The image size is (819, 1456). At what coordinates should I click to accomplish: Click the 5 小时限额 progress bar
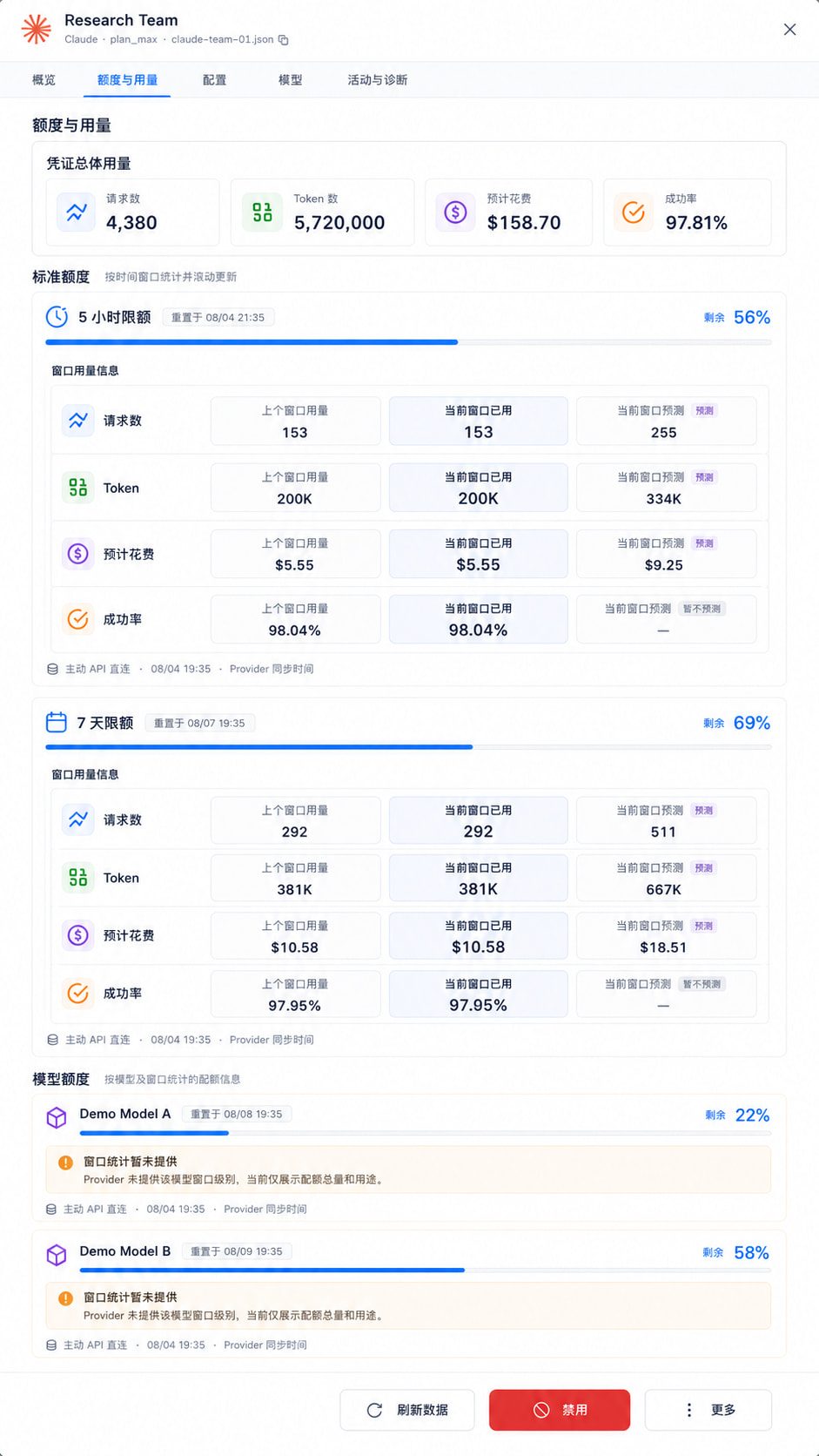tap(408, 342)
